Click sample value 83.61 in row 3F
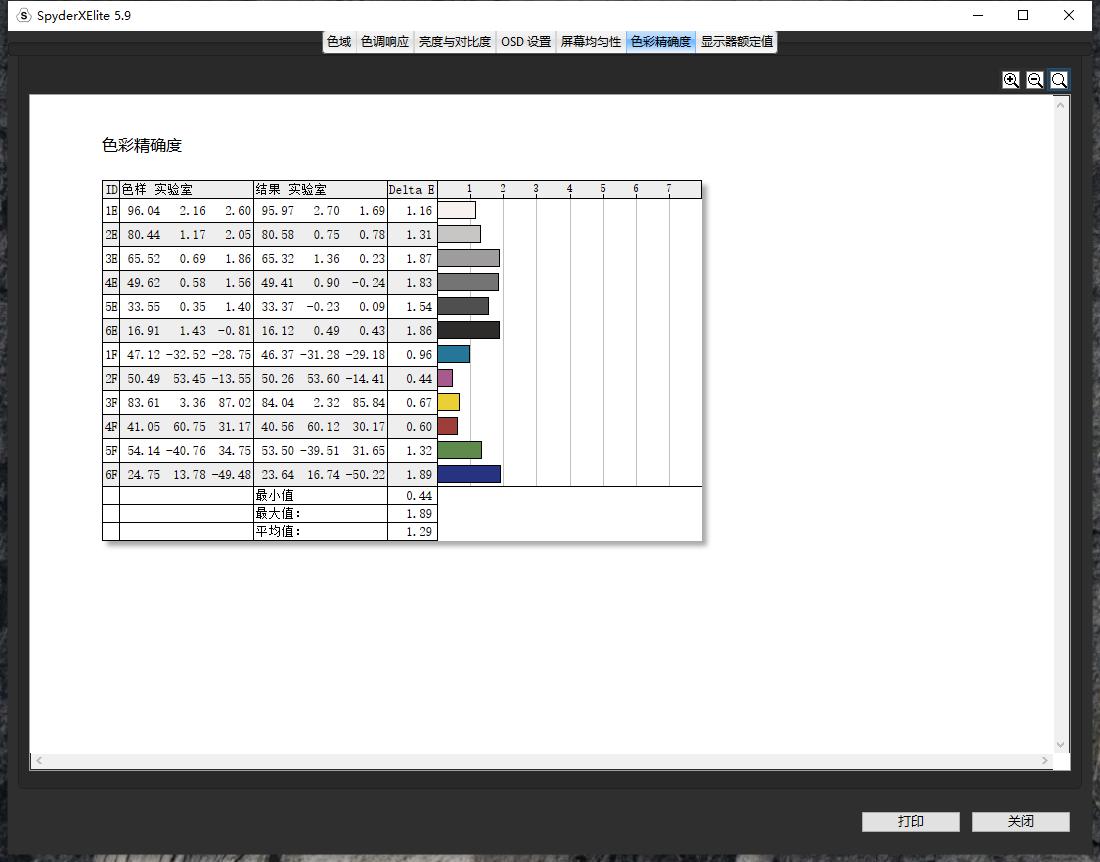 click(144, 403)
